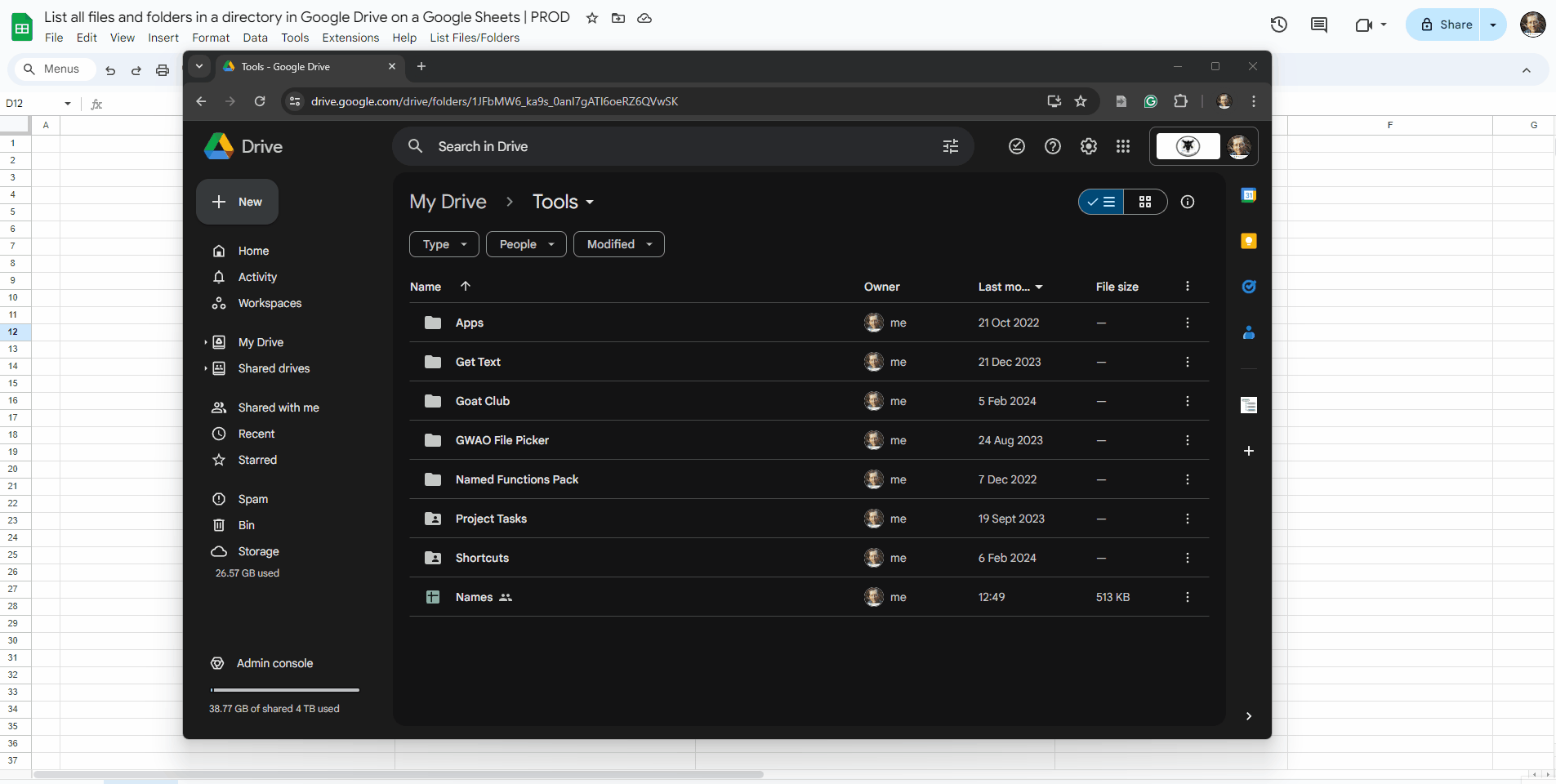Open the List Files/Folders custom menu
This screenshot has width=1556, height=784.
[475, 38]
